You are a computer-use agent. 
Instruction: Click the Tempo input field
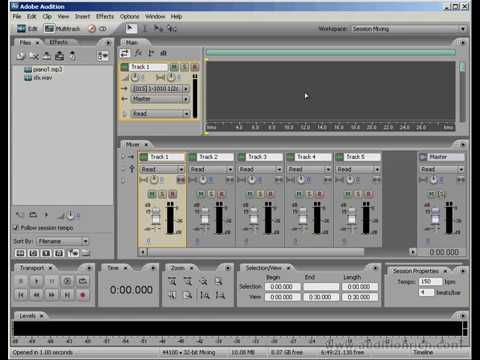(430, 282)
